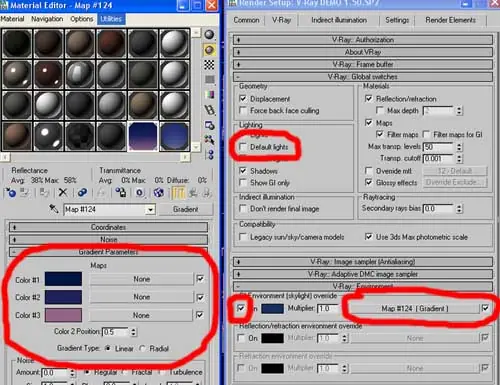This screenshot has width=500, height=385.
Task: Open the Color #3 mauve swatch
Action: [x=63, y=315]
